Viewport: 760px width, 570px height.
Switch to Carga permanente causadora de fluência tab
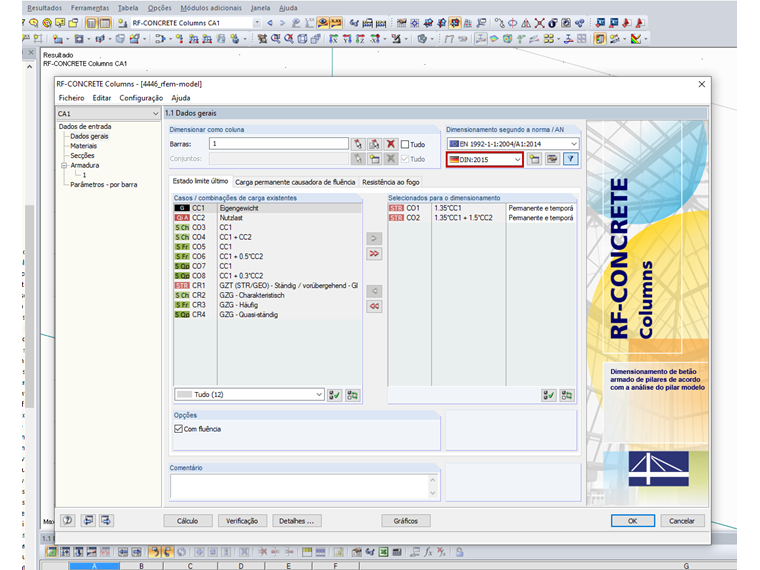295,182
